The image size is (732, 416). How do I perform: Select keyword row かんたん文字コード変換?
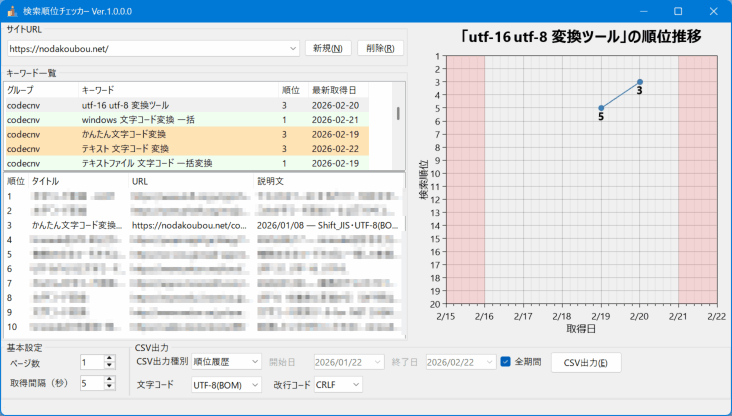pyautogui.click(x=187, y=134)
